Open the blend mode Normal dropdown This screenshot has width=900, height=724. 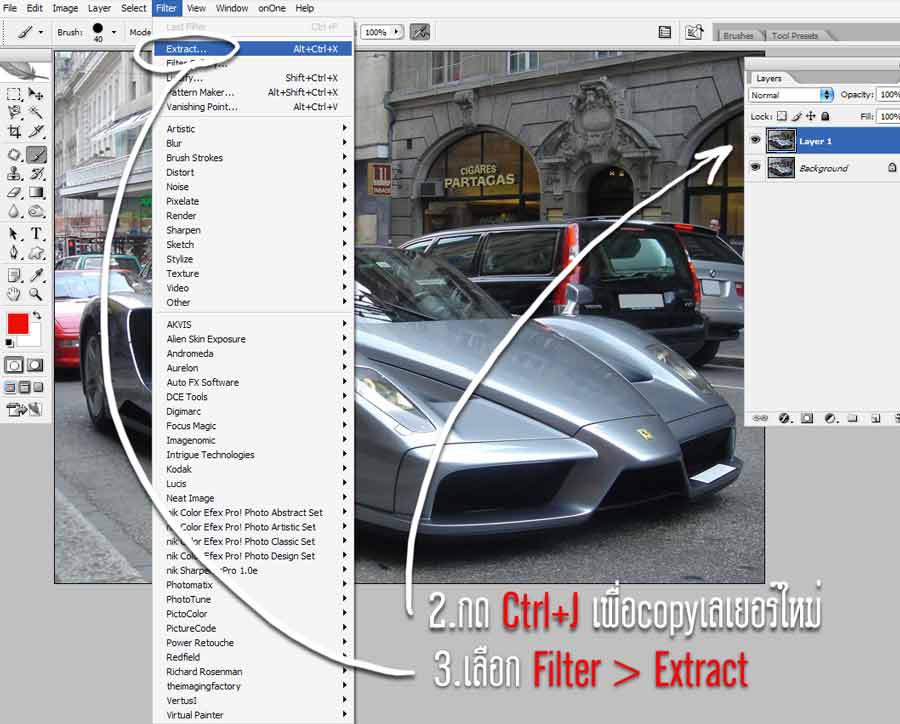(x=791, y=95)
